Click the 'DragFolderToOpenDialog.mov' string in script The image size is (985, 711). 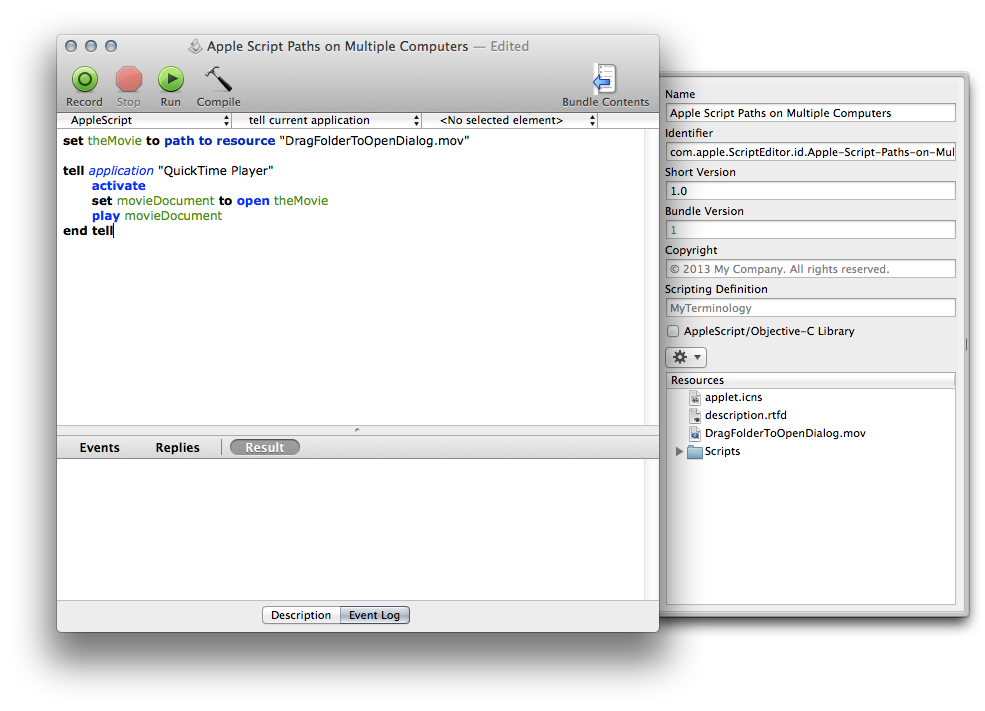pos(374,141)
